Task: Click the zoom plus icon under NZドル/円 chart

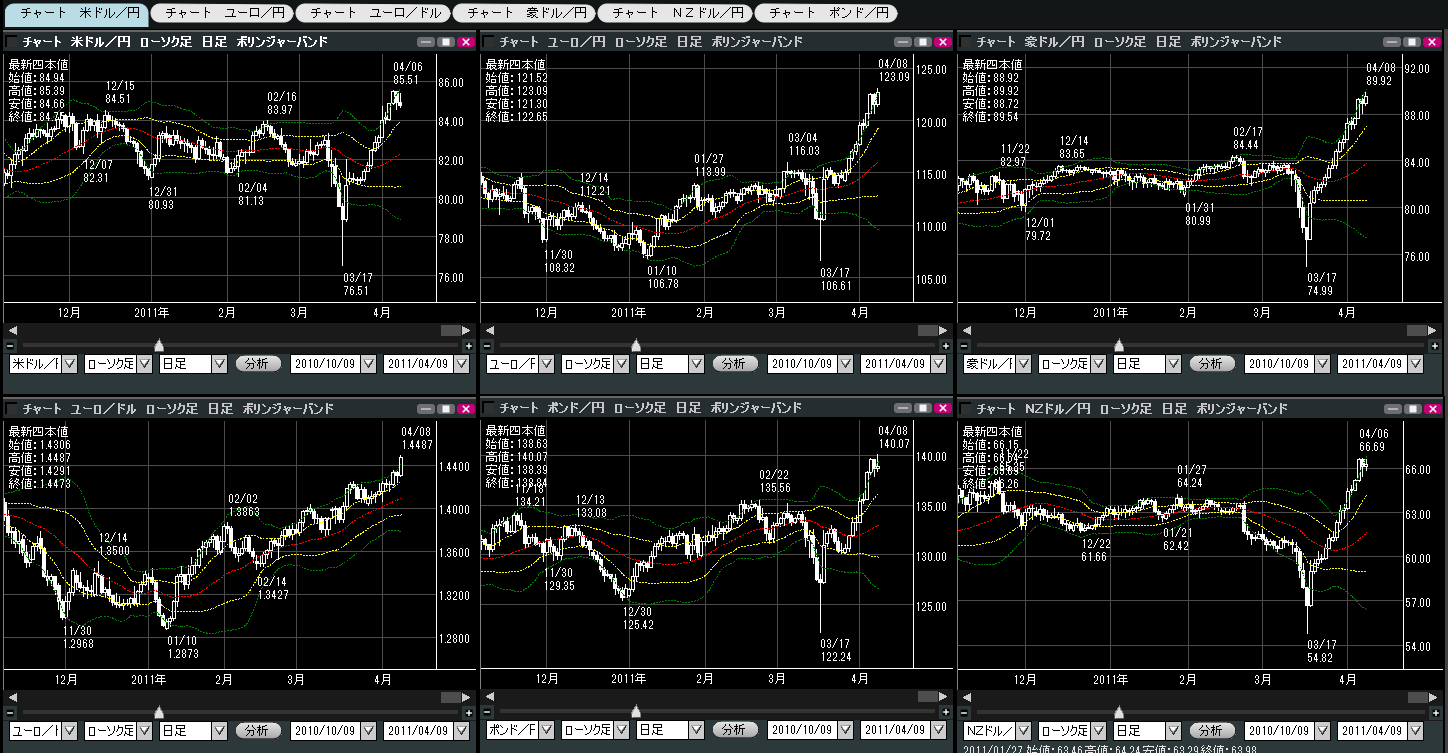Action: tap(1435, 712)
